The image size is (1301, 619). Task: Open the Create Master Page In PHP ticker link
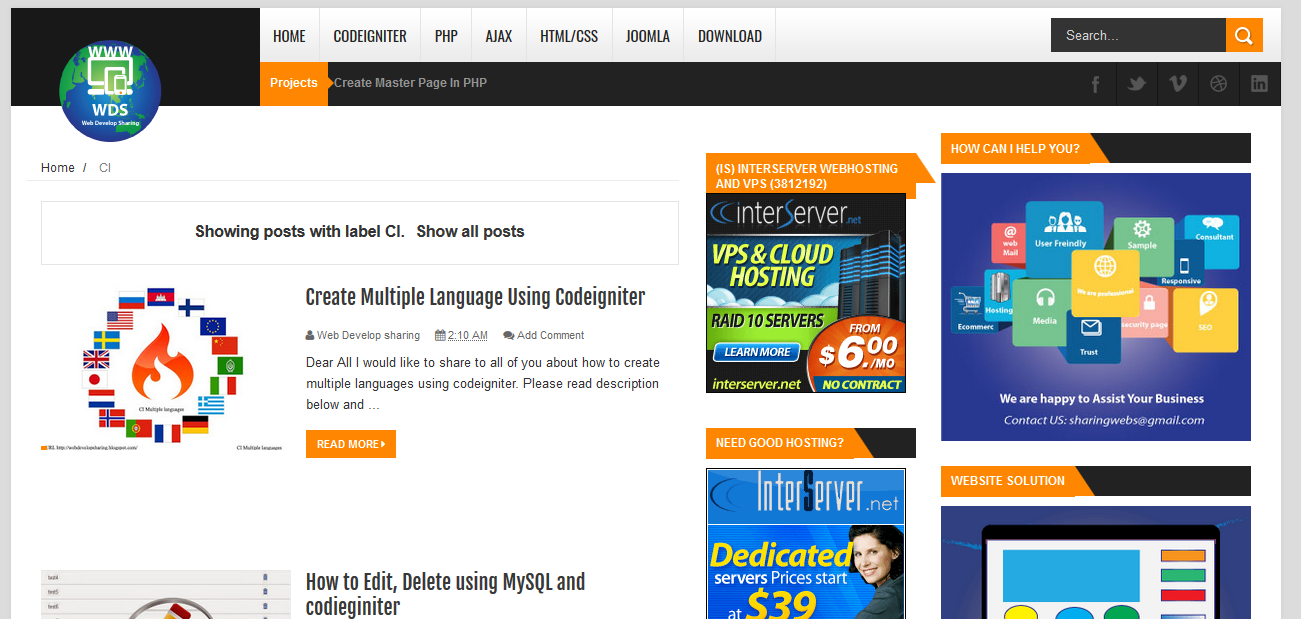coord(410,83)
